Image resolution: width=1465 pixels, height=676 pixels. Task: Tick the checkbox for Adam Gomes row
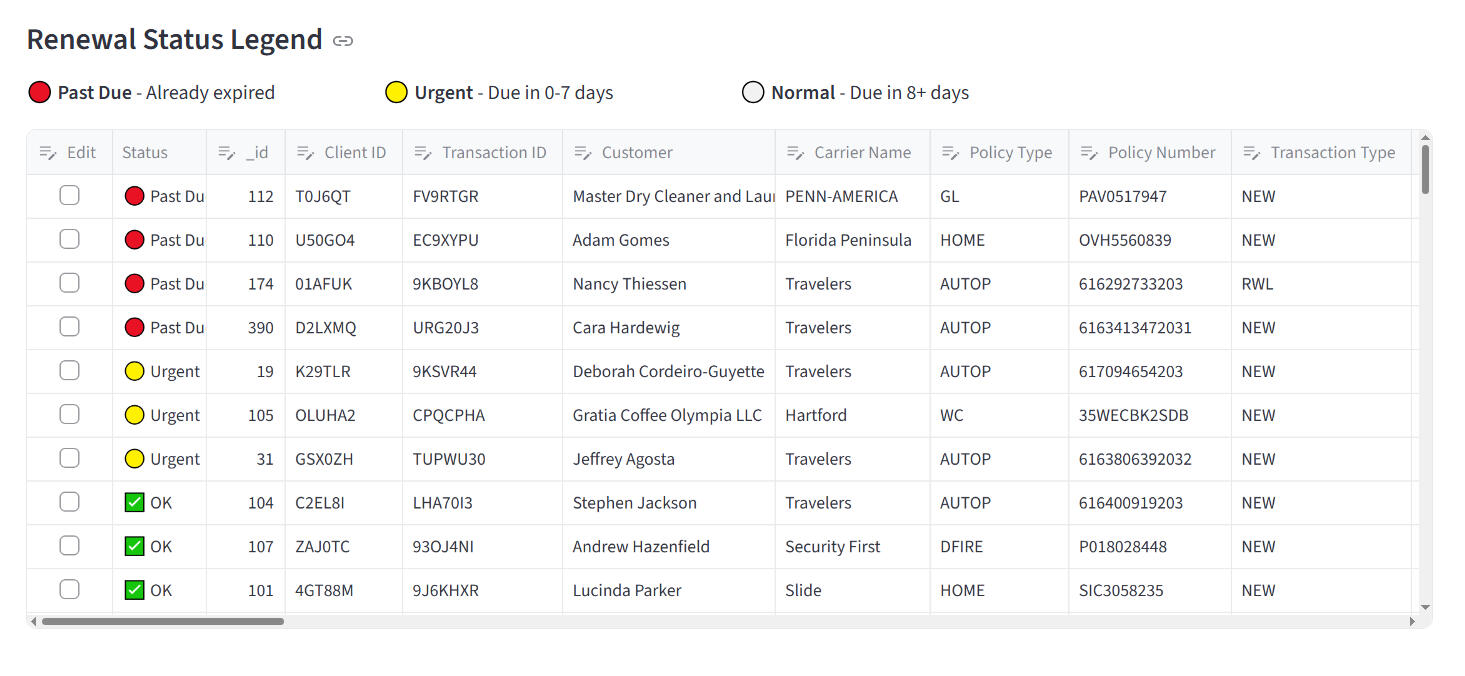point(69,240)
